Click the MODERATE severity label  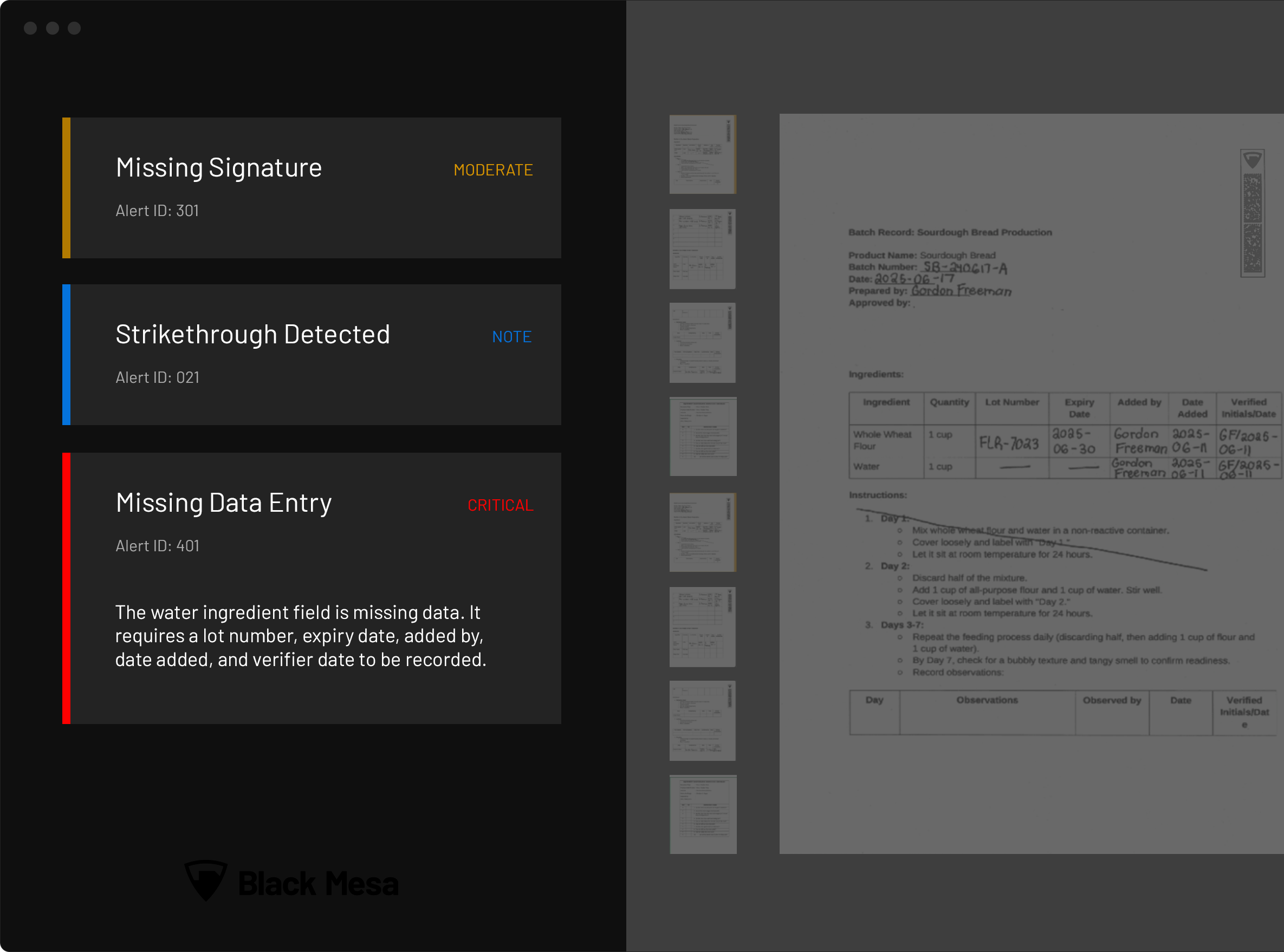coord(493,170)
